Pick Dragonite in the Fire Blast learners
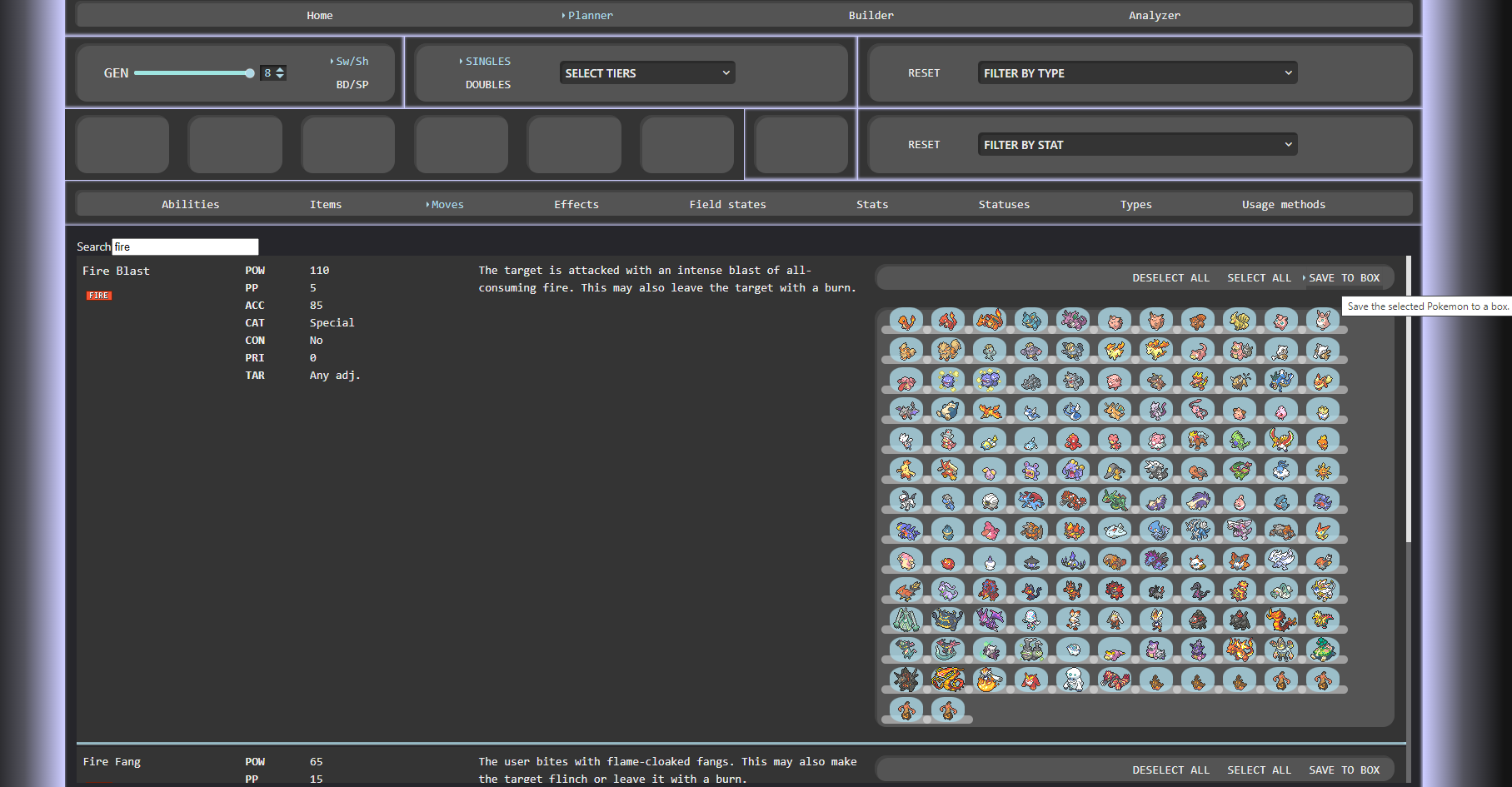The height and width of the screenshot is (787, 1512). click(1115, 410)
